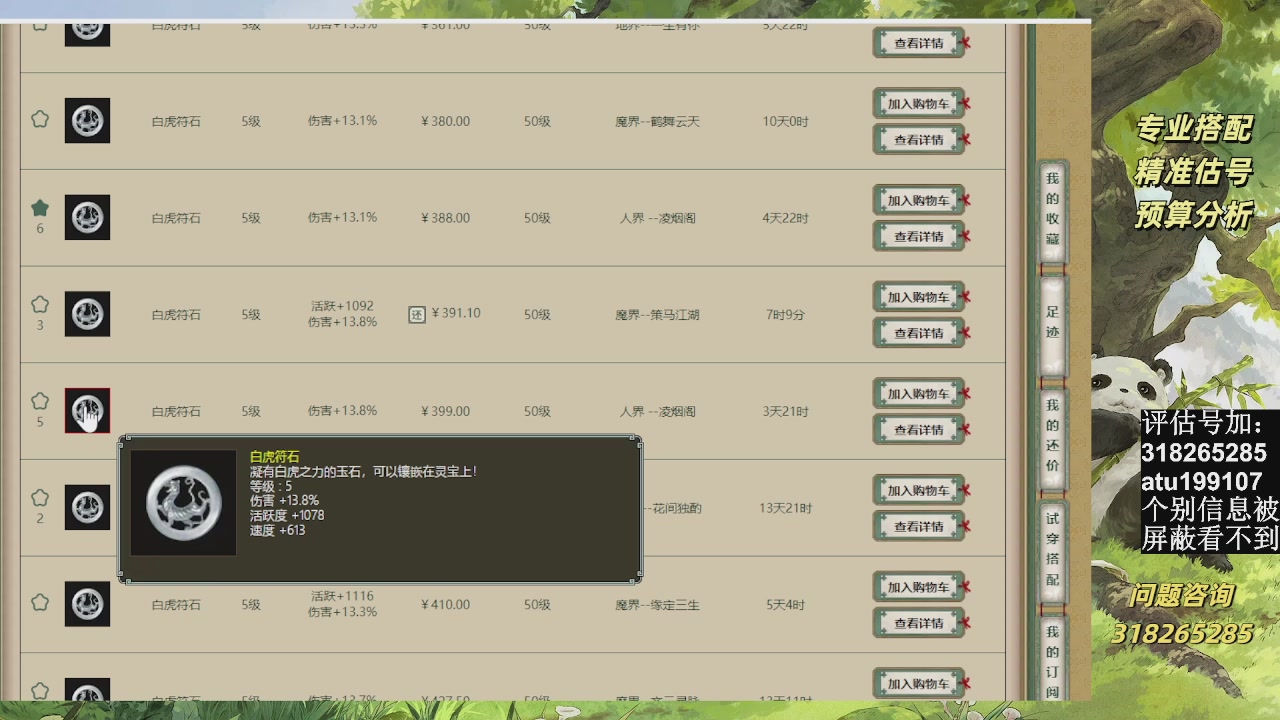Click the item icon in the ¥388.00 row
This screenshot has height=720, width=1280.
pyautogui.click(x=87, y=217)
